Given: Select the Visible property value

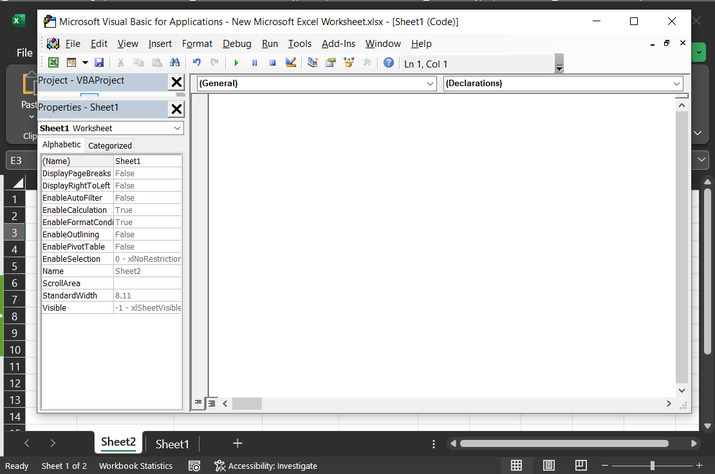Looking at the screenshot, I should [x=147, y=308].
